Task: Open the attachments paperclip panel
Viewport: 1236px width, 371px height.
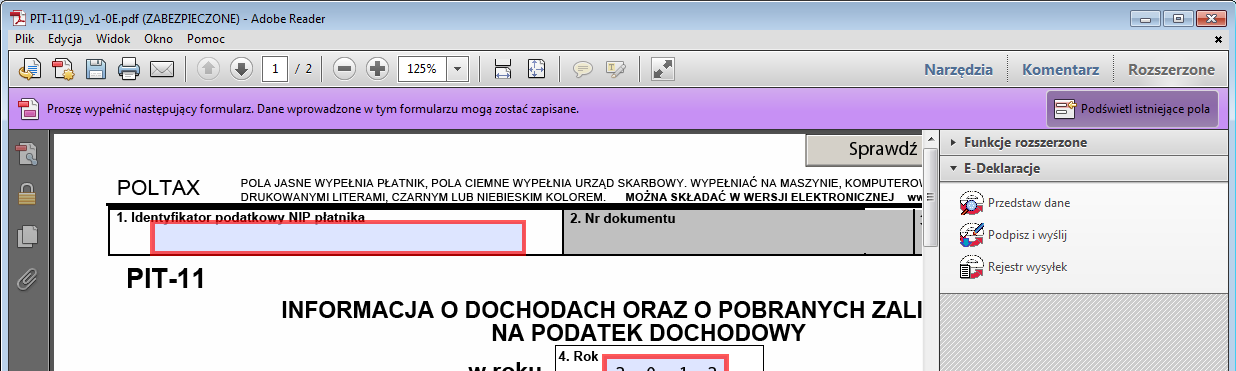Action: pyautogui.click(x=27, y=279)
